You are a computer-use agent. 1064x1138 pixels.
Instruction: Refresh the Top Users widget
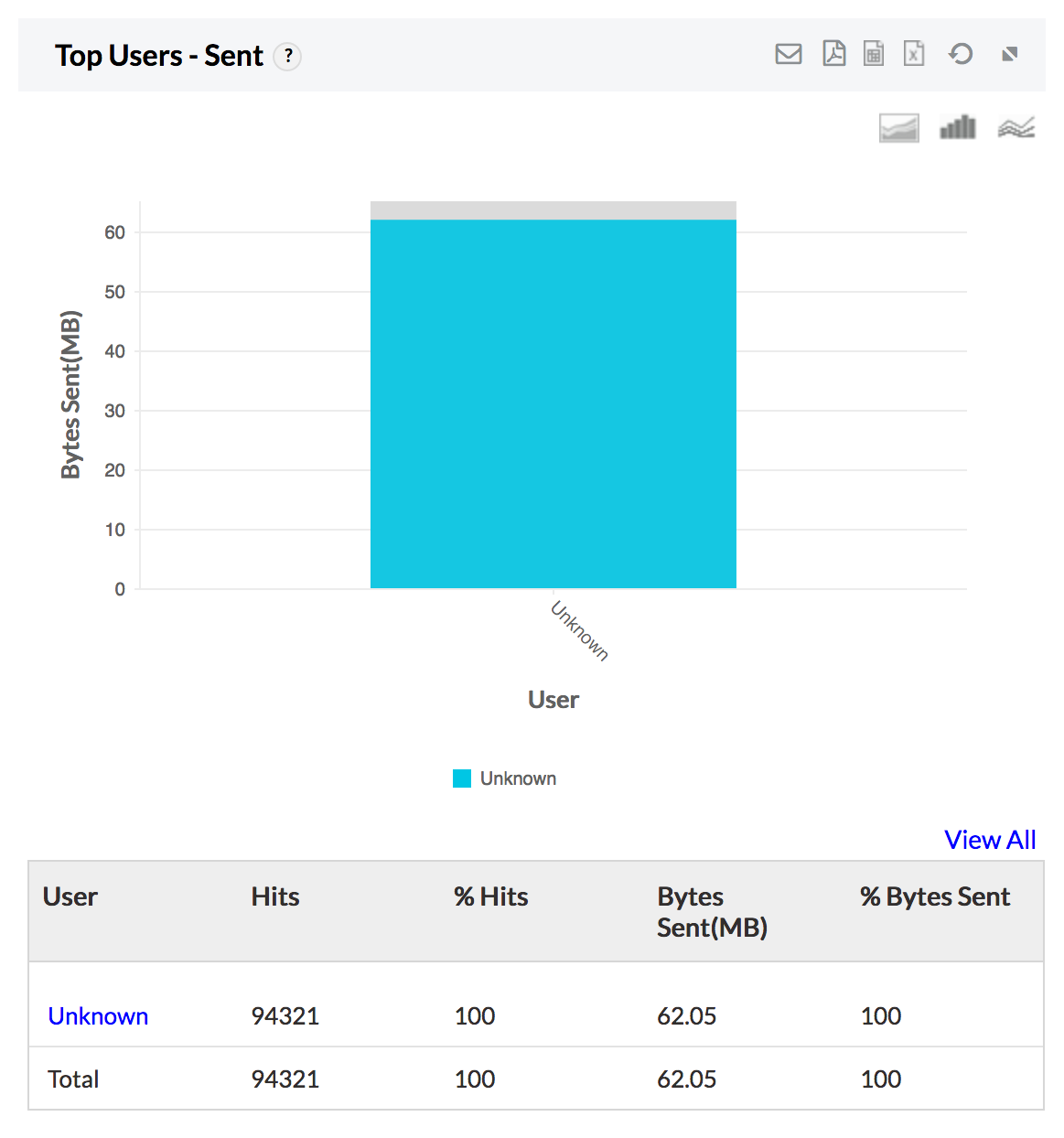961,54
